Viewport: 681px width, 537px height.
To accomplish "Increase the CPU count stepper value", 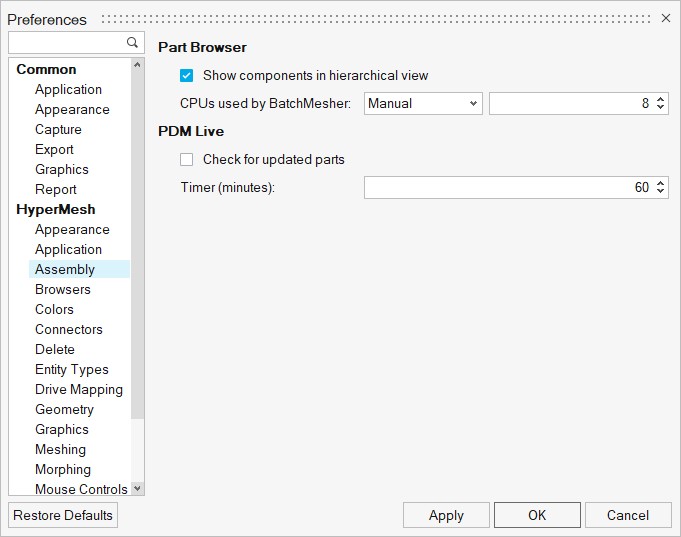I will pyautogui.click(x=661, y=99).
